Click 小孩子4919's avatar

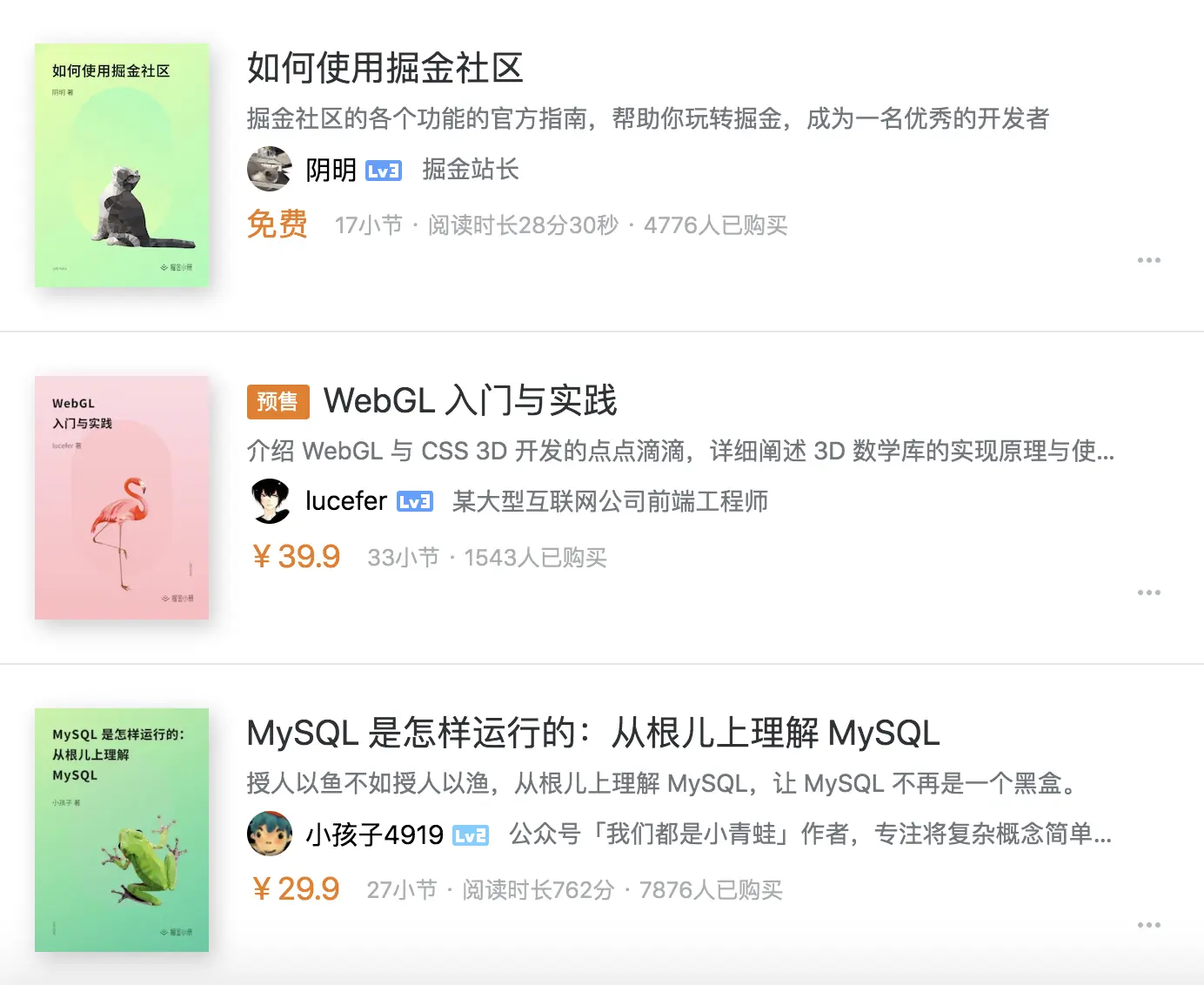[x=270, y=834]
